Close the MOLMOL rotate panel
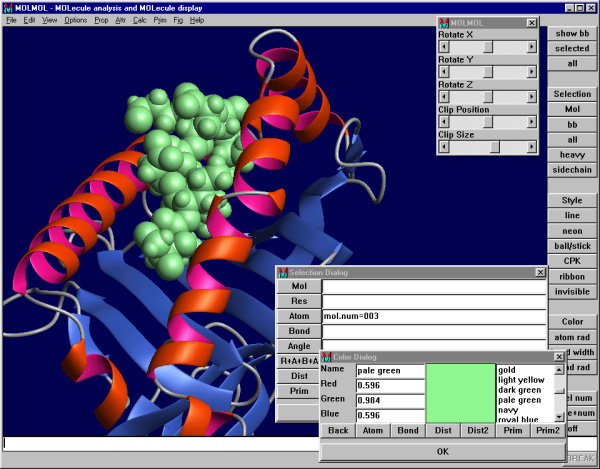This screenshot has width=600, height=469. pyautogui.click(x=530, y=21)
